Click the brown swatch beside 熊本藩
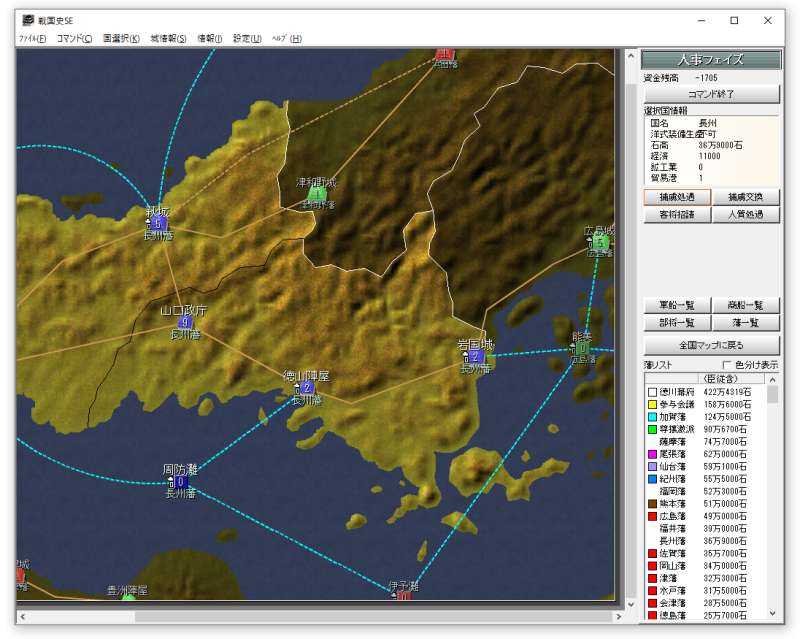 click(652, 504)
